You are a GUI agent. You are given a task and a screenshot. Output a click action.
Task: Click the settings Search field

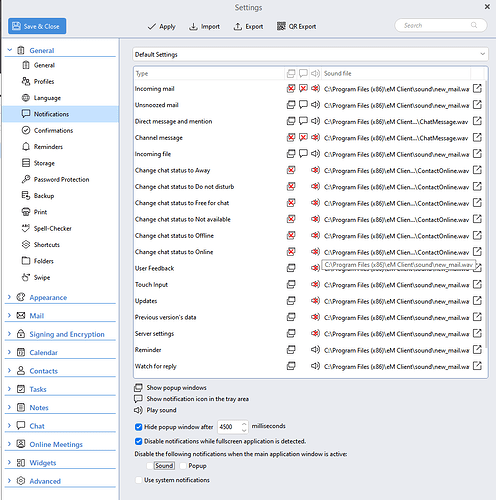coord(441,25)
